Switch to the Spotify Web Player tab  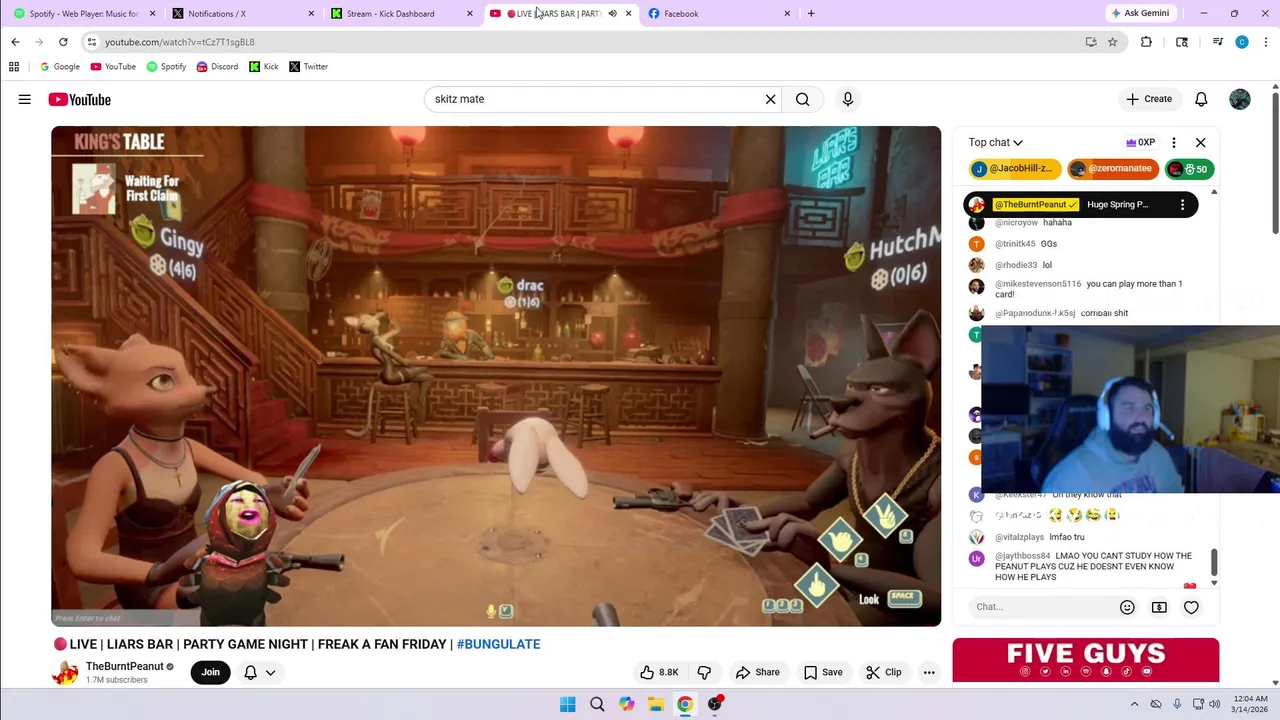(x=84, y=13)
